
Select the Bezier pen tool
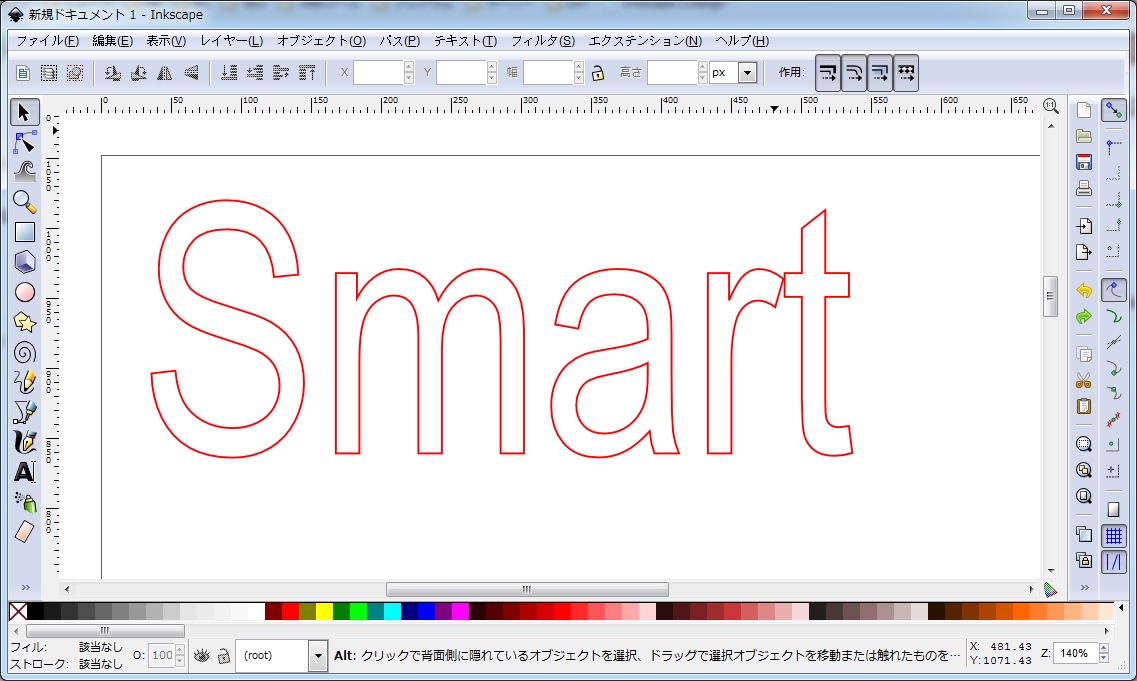tap(24, 412)
